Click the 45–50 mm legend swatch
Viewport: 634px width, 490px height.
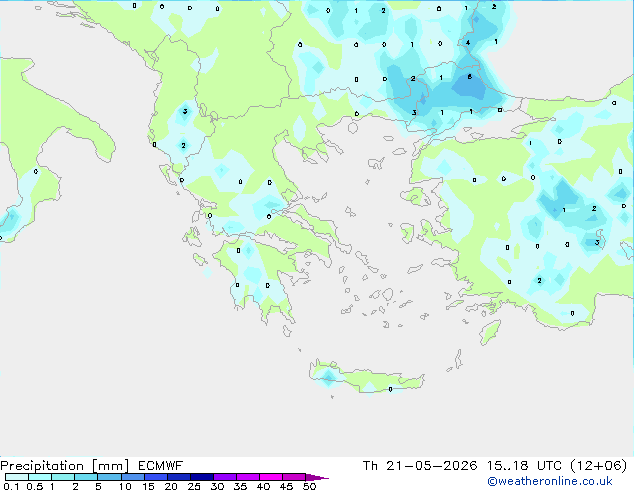[x=294, y=477]
